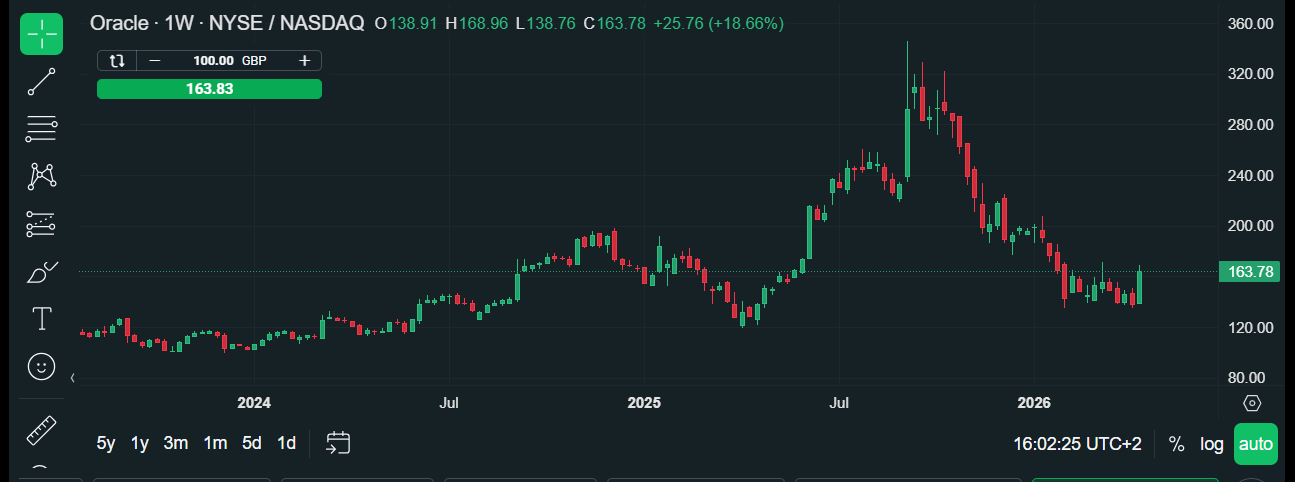
Task: Open the 16:02:25 UTC+2 timezone menu
Action: (x=1077, y=444)
